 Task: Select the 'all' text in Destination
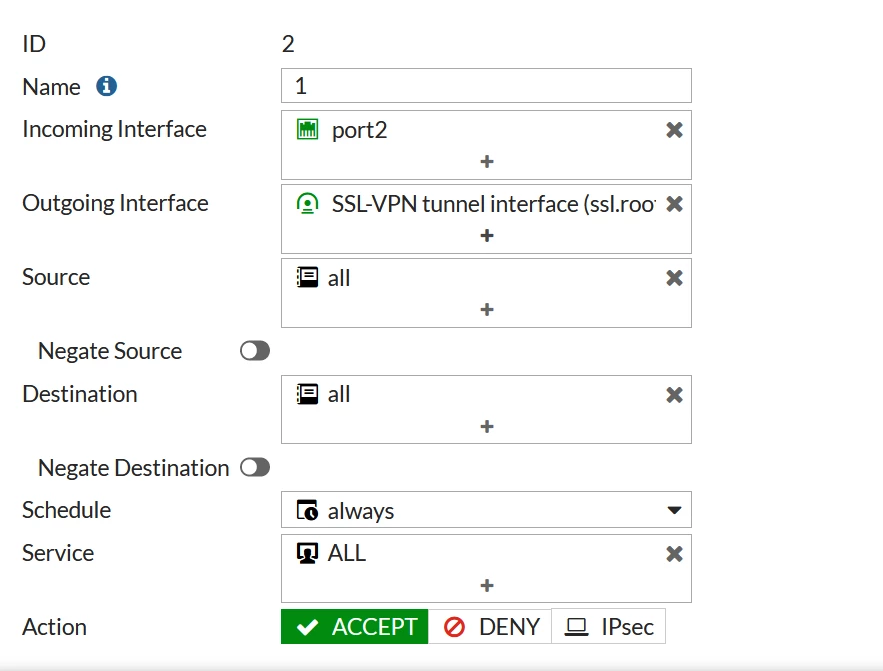[x=339, y=395]
